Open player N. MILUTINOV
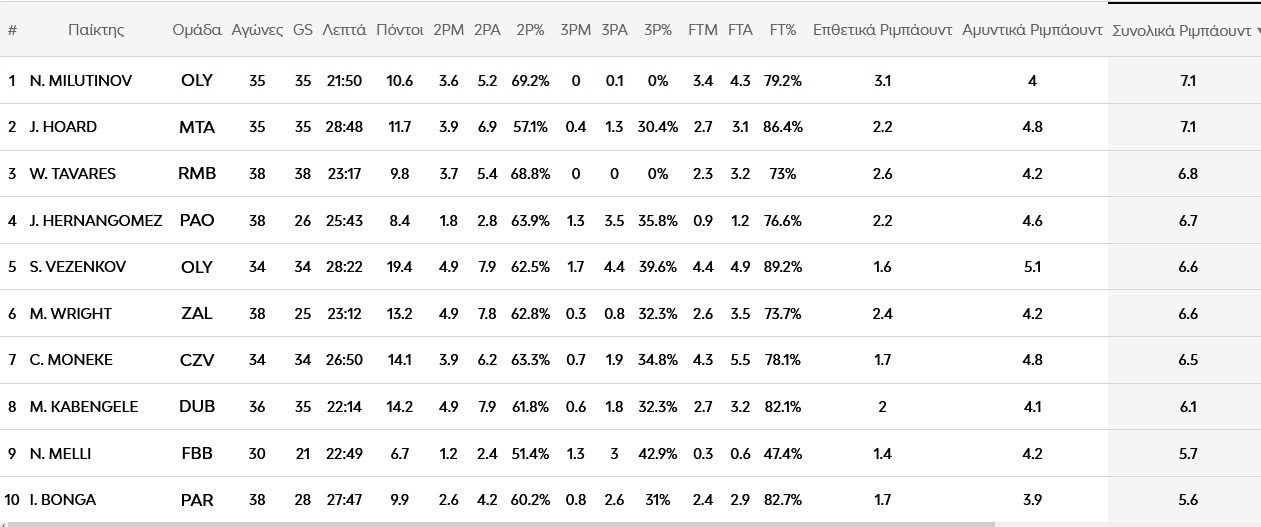This screenshot has height=527, width=1261. [81, 80]
